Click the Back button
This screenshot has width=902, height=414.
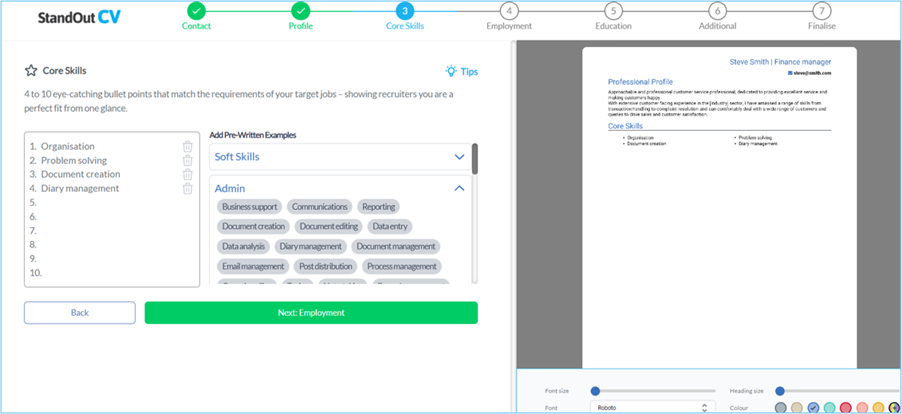tap(80, 313)
